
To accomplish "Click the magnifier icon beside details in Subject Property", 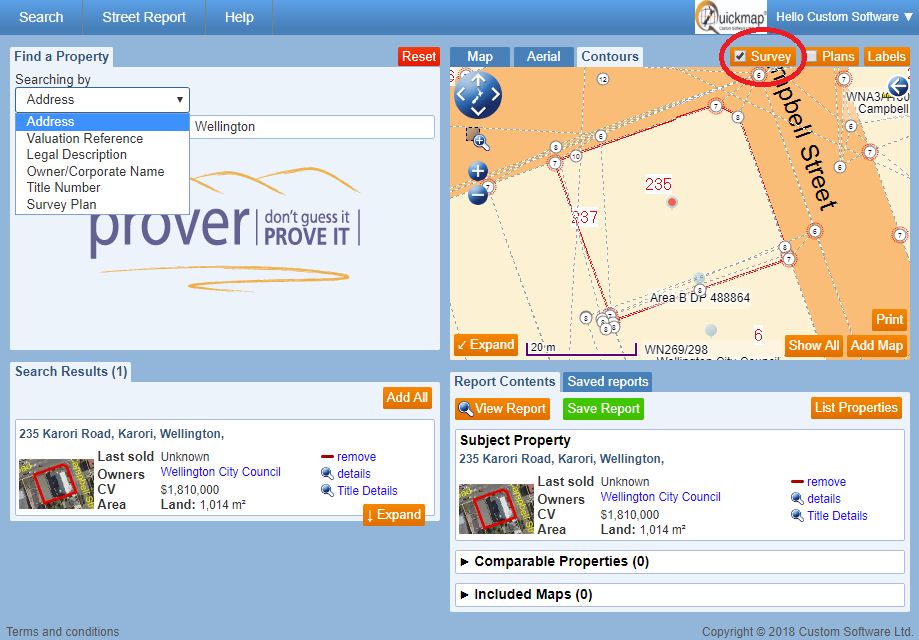I will tap(797, 499).
